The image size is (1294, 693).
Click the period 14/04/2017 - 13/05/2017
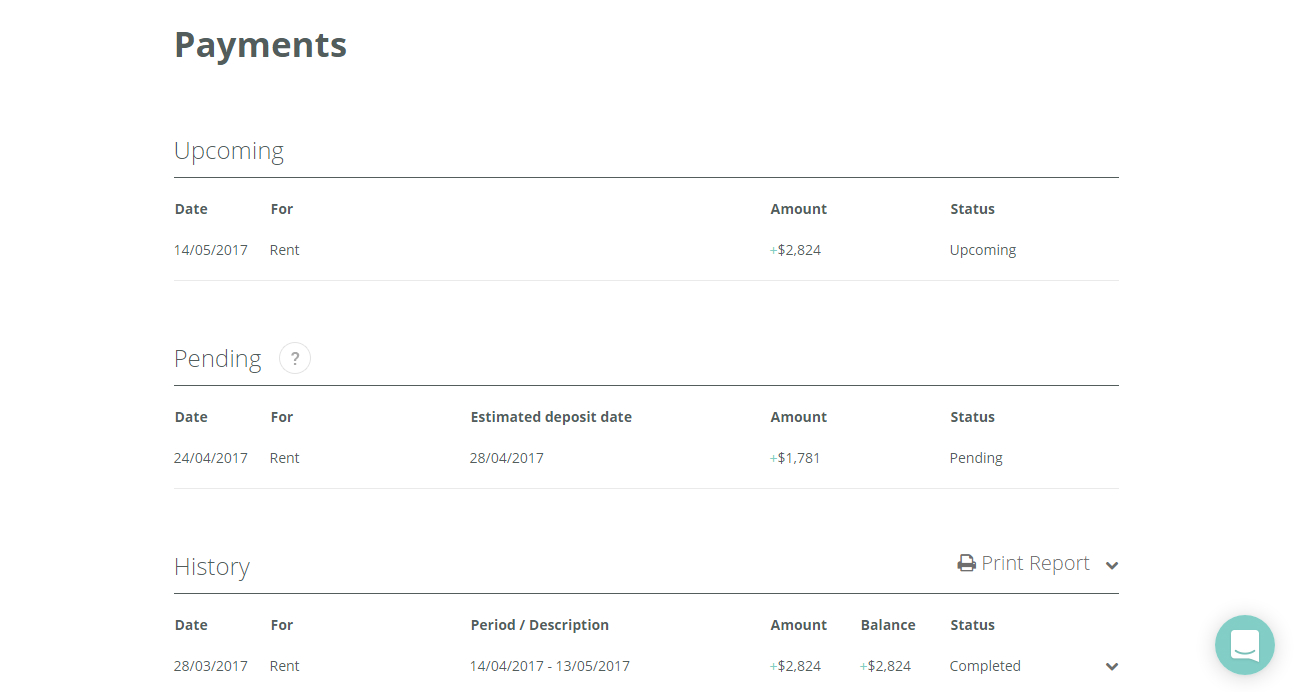549,666
